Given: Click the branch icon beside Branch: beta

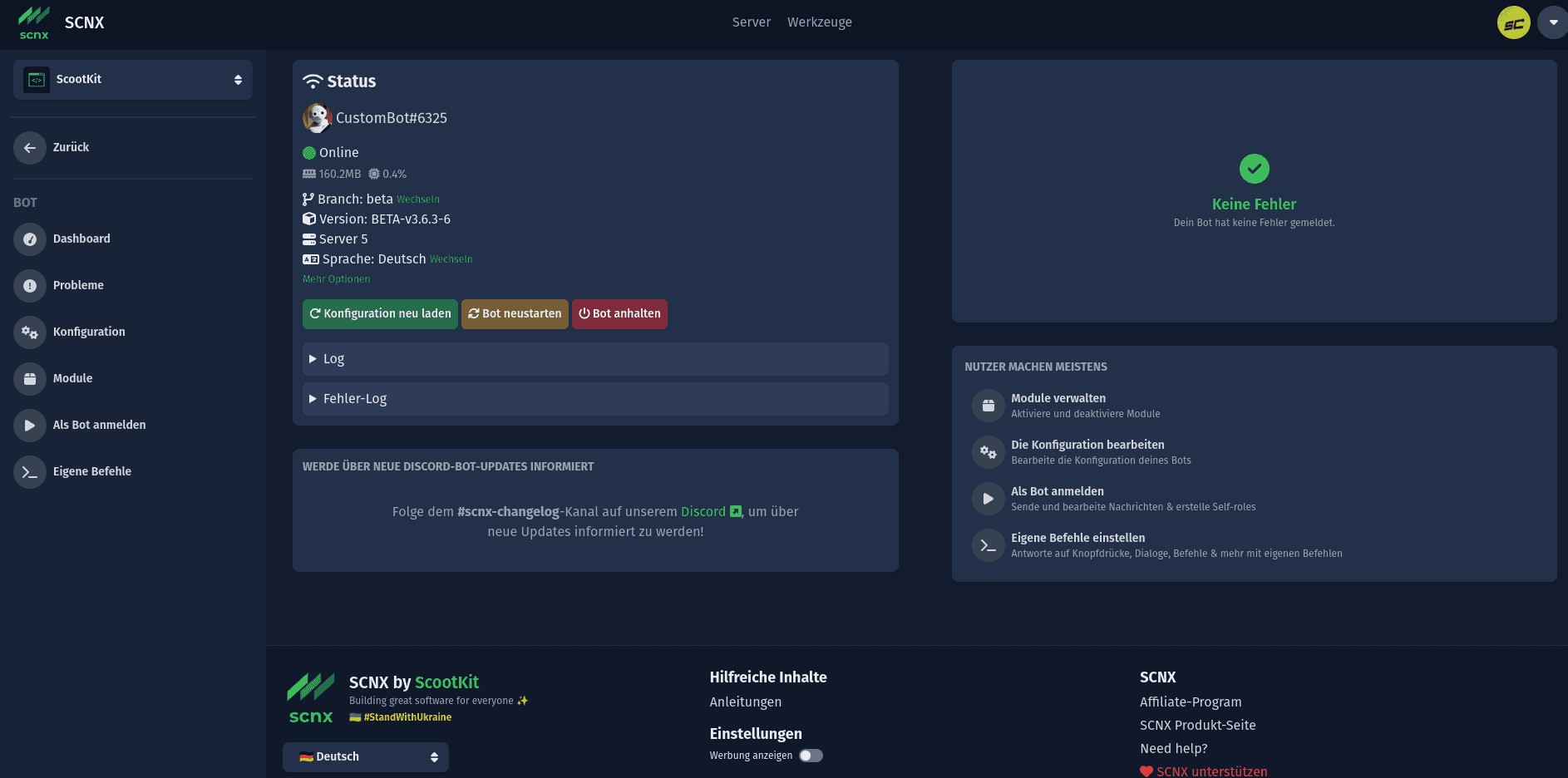Looking at the screenshot, I should (308, 199).
